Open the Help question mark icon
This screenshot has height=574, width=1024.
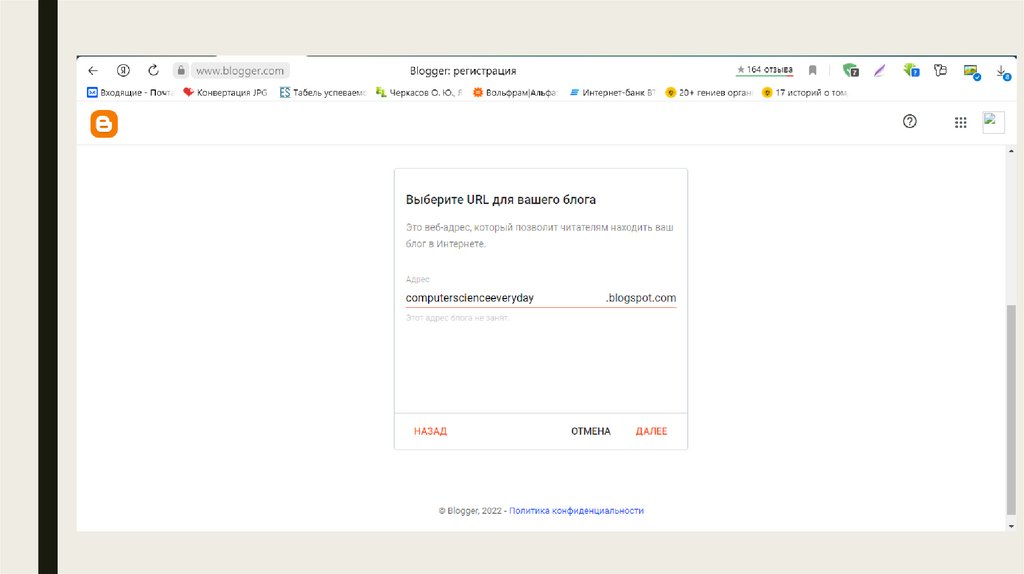coord(910,122)
